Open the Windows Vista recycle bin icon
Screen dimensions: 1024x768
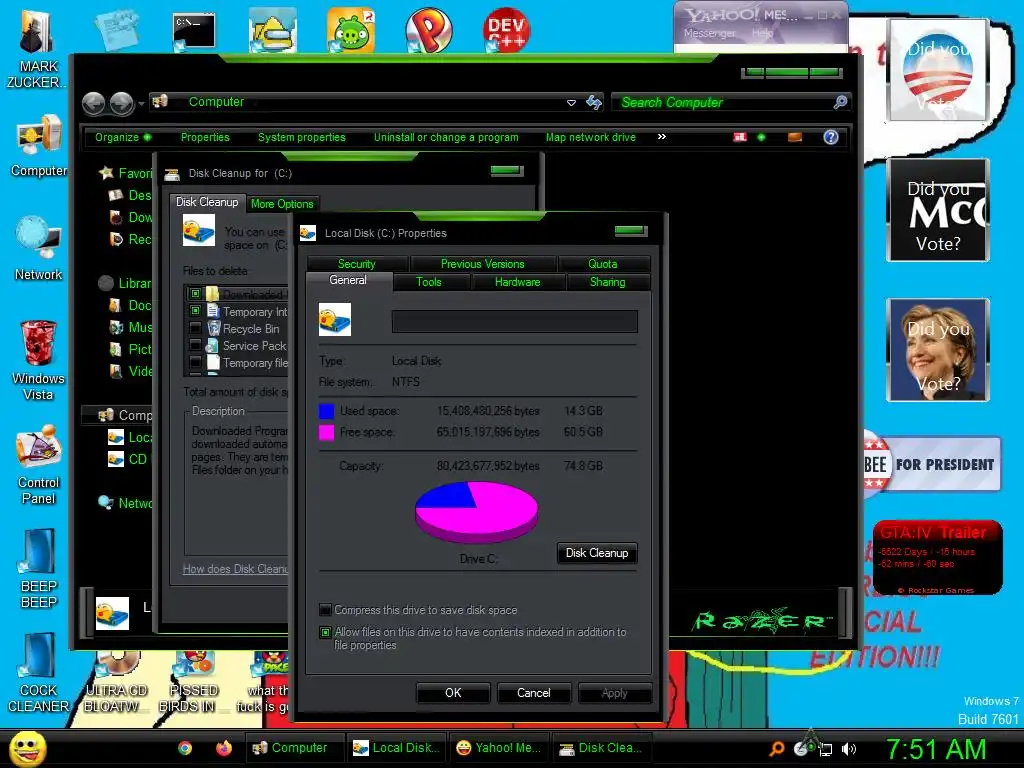(38, 360)
